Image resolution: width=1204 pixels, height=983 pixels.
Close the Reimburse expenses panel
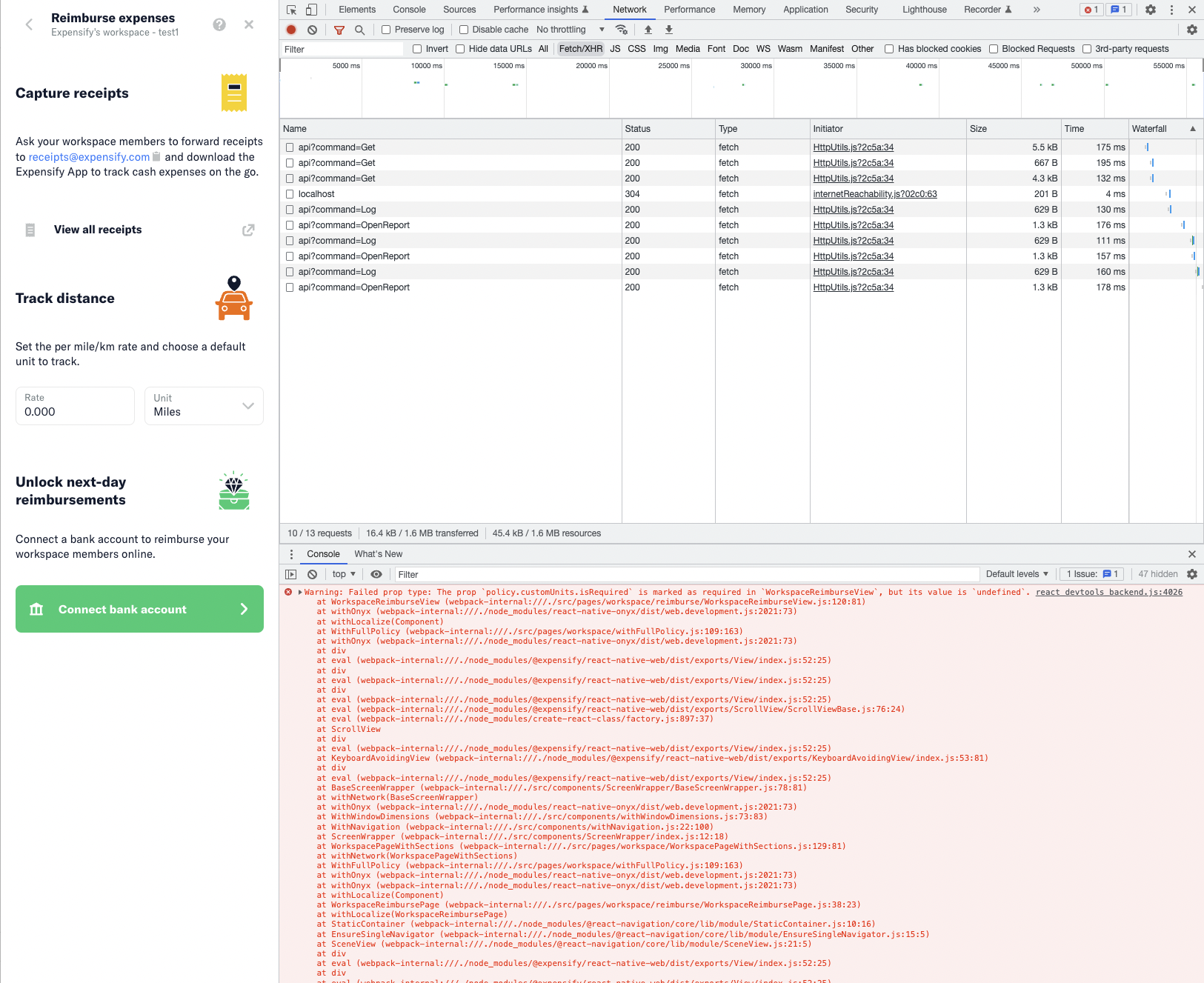pyautogui.click(x=249, y=24)
